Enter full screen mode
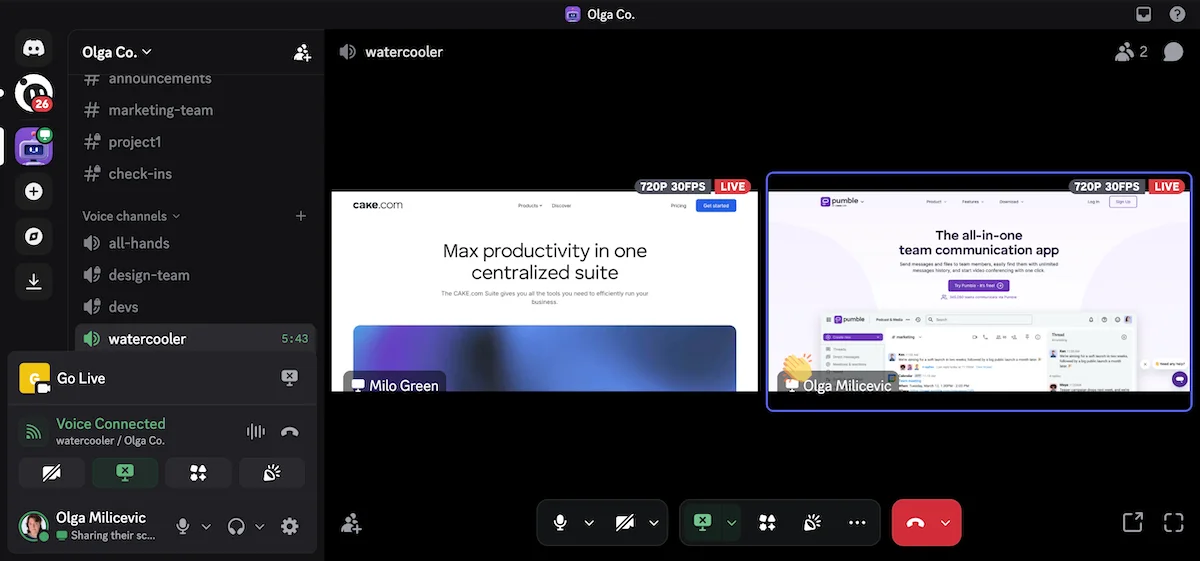 pyautogui.click(x=1173, y=522)
